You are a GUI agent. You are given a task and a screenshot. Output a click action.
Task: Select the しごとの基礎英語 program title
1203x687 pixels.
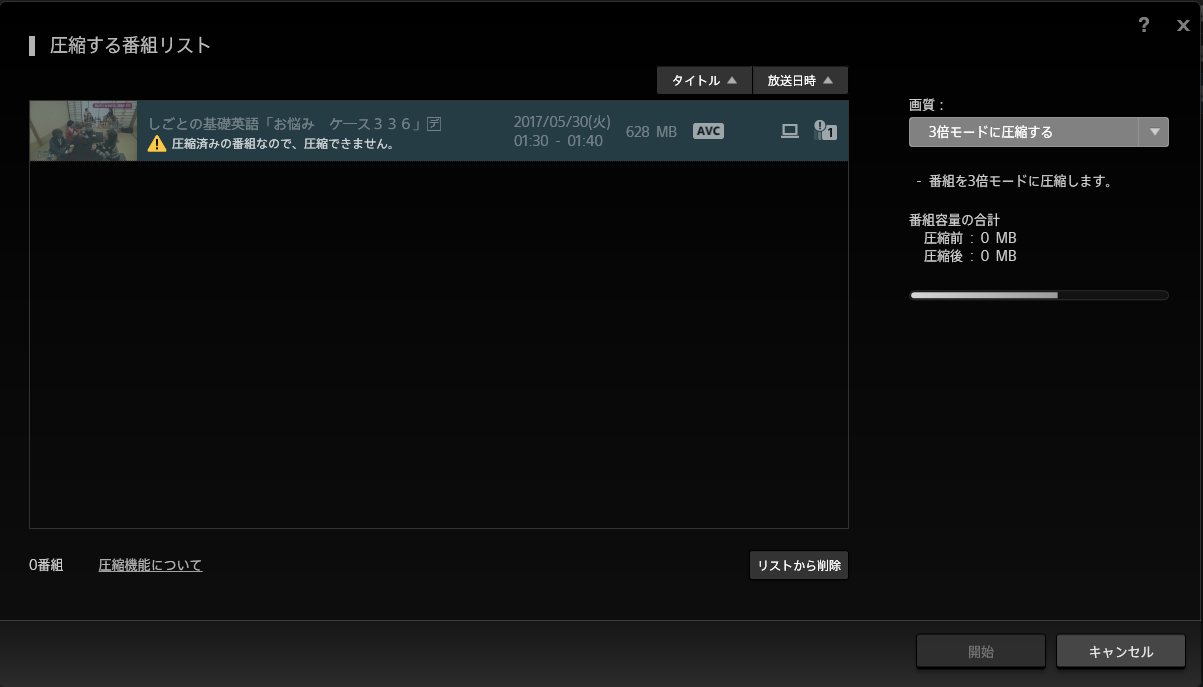click(x=285, y=123)
